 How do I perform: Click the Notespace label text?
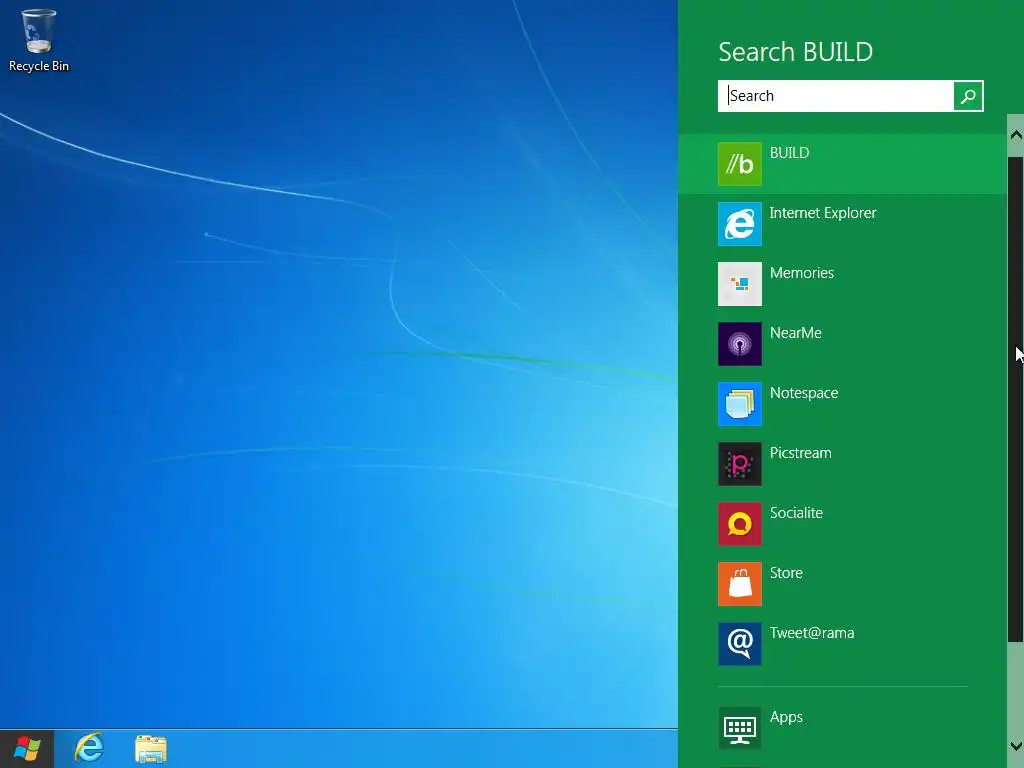click(803, 393)
